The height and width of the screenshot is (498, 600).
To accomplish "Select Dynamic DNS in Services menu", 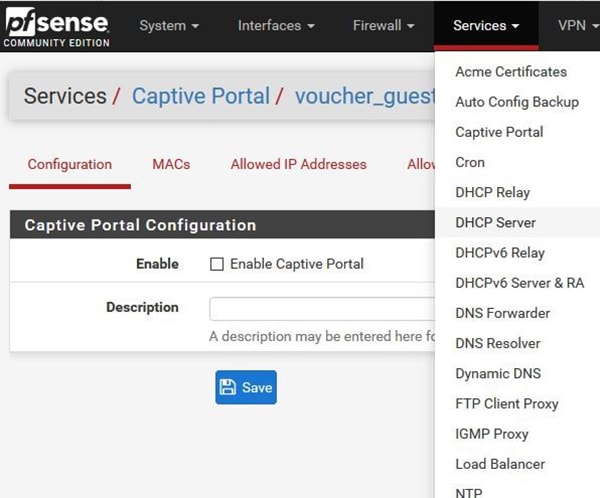I will (497, 373).
